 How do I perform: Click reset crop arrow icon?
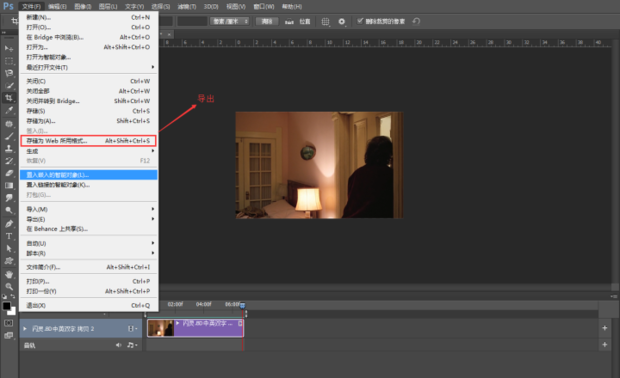tap(416, 21)
